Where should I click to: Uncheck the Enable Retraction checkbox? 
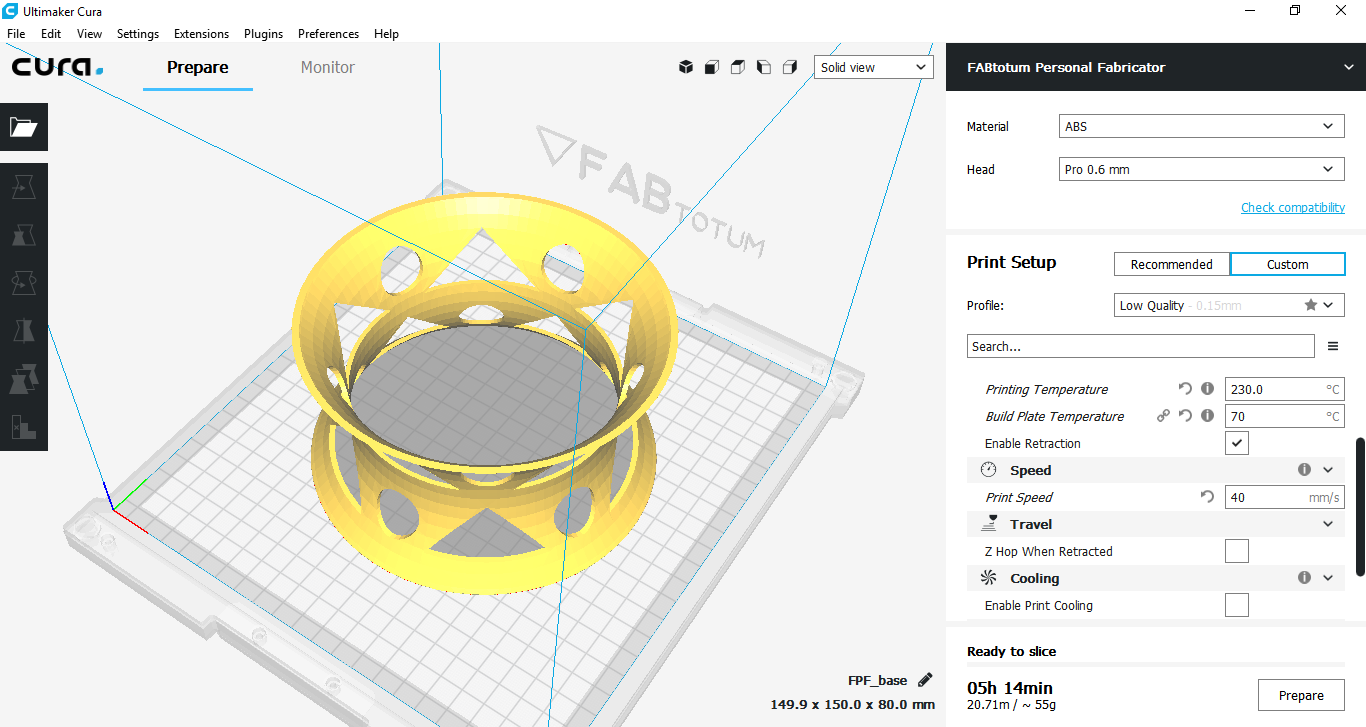coord(1237,443)
